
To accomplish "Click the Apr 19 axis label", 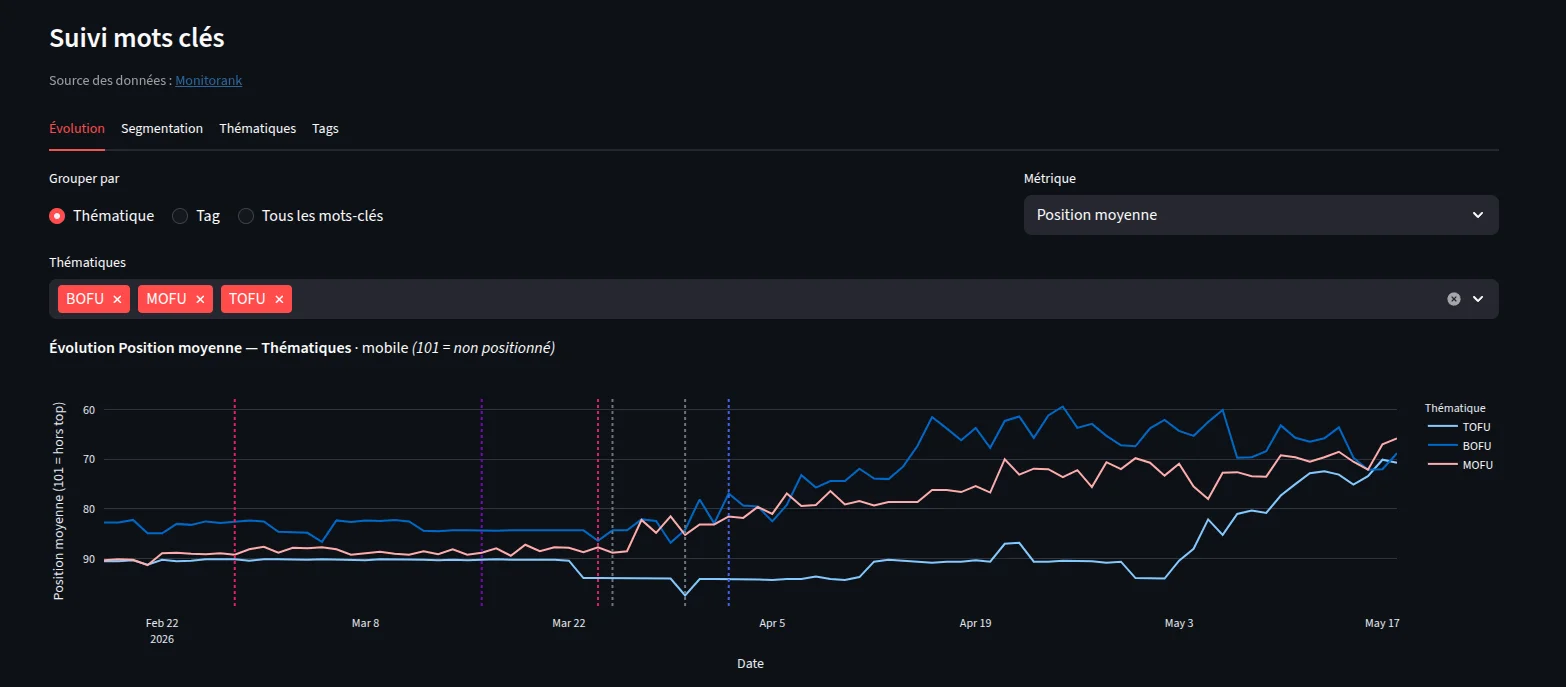I will [x=975, y=623].
